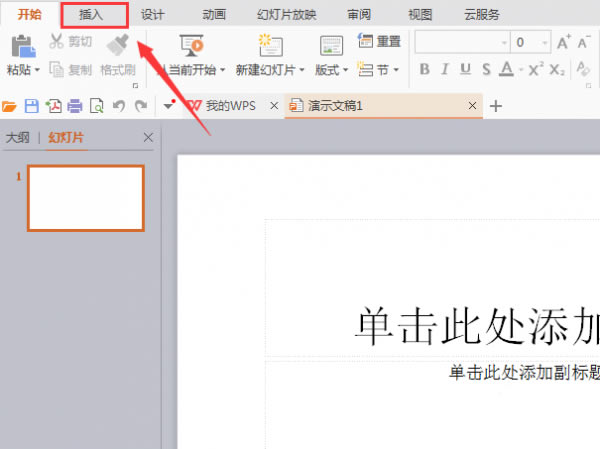Select slide 1 thumbnail
The width and height of the screenshot is (600, 449).
pos(86,198)
